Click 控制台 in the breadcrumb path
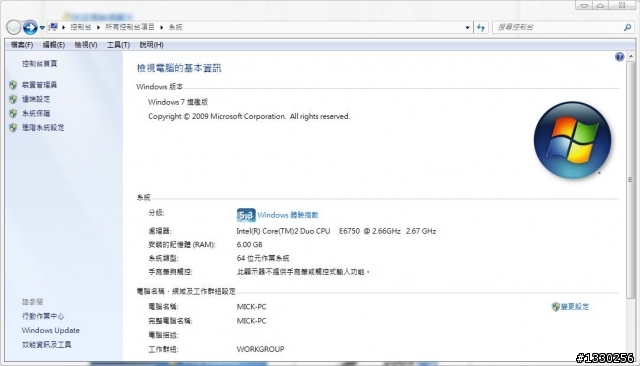 click(81, 27)
